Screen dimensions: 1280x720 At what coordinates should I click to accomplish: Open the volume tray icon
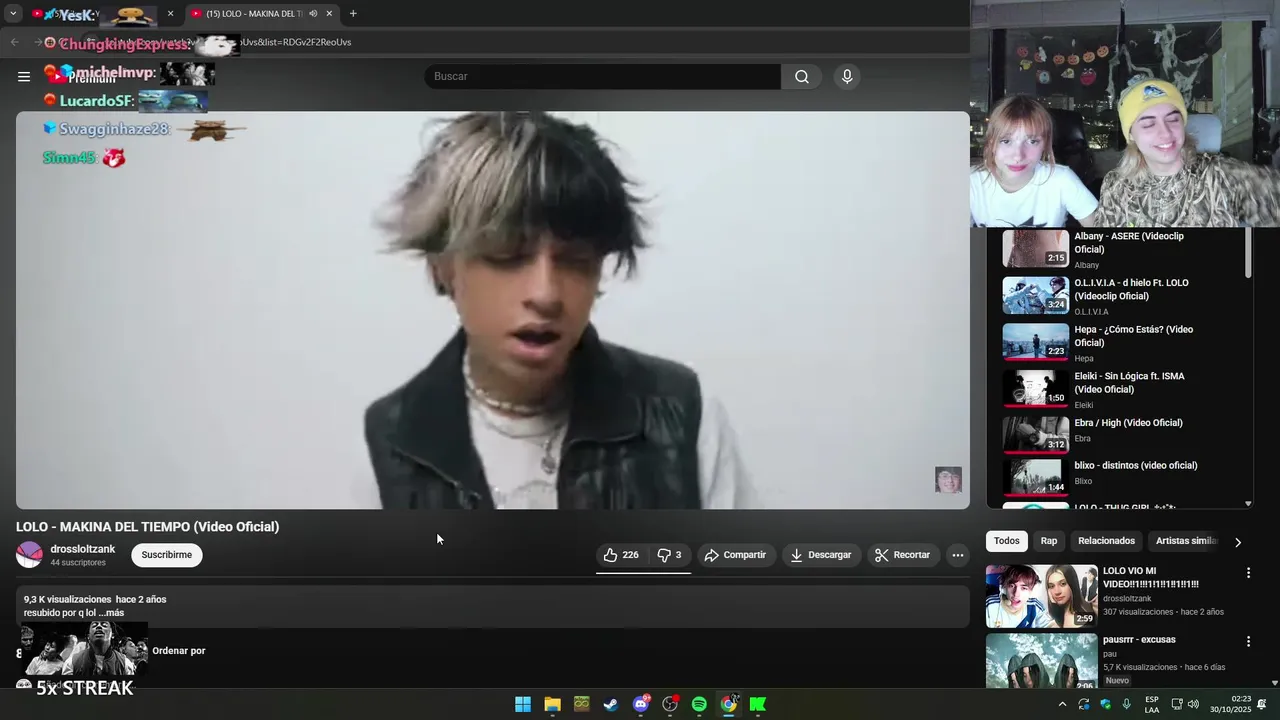click(x=1193, y=704)
